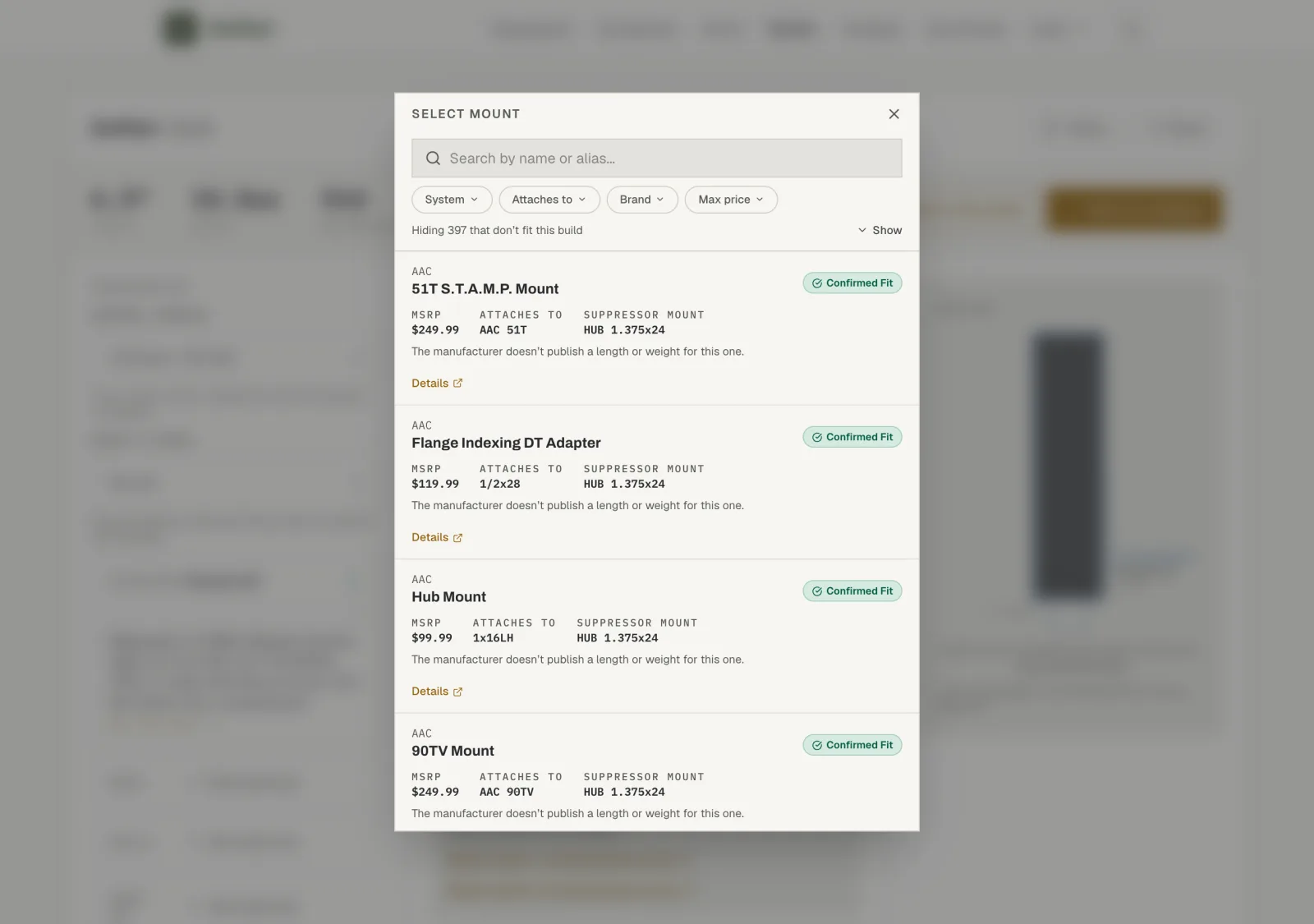The image size is (1314, 924).
Task: Click the SELECT MOUNT dialog heading
Action: click(x=466, y=114)
